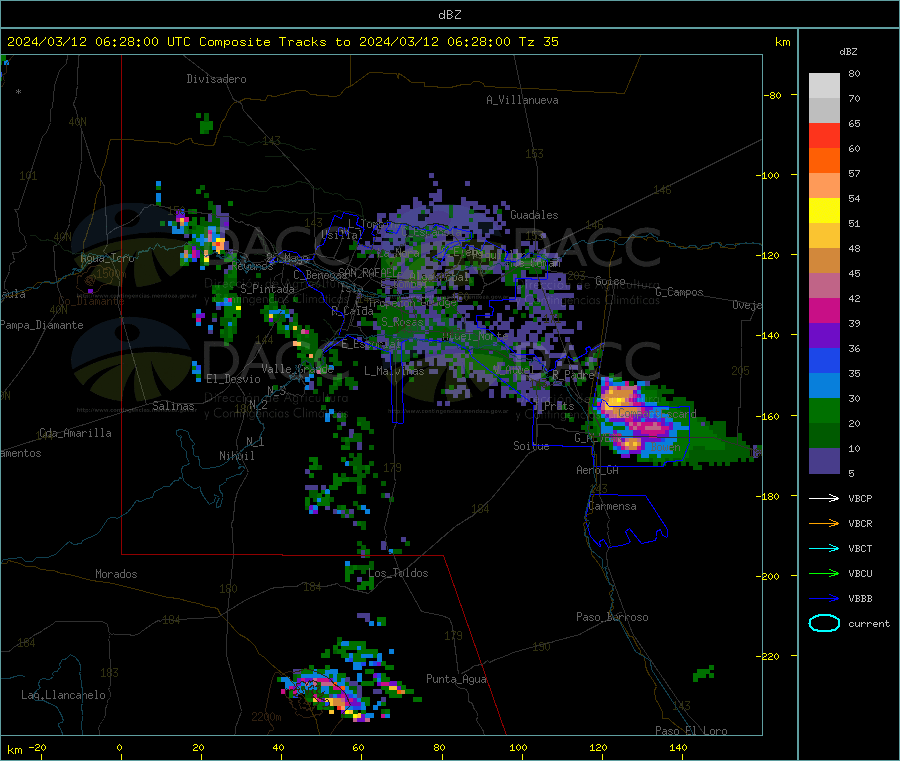Select the yellow 51 dBZ color swatch
This screenshot has width=900, height=761.
tap(824, 211)
